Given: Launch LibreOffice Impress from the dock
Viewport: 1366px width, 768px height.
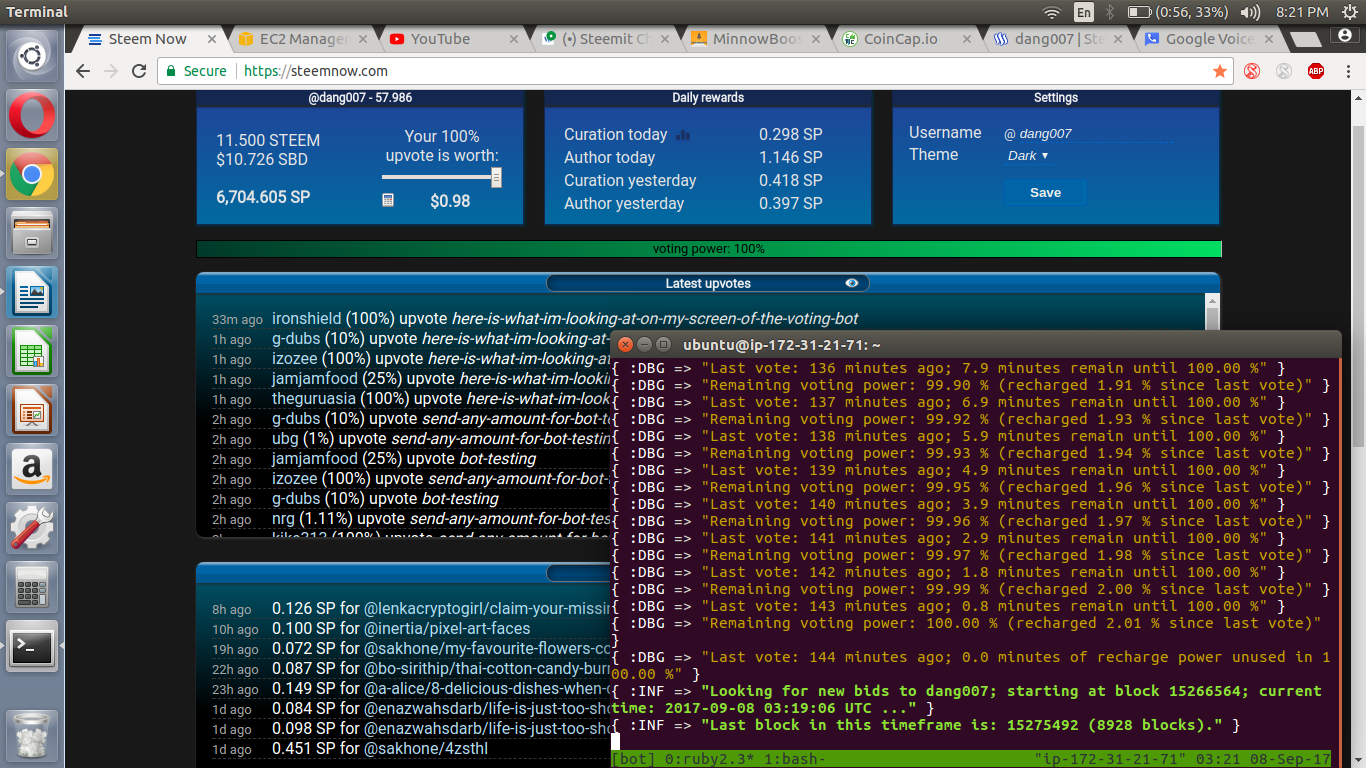Looking at the screenshot, I should pos(32,409).
